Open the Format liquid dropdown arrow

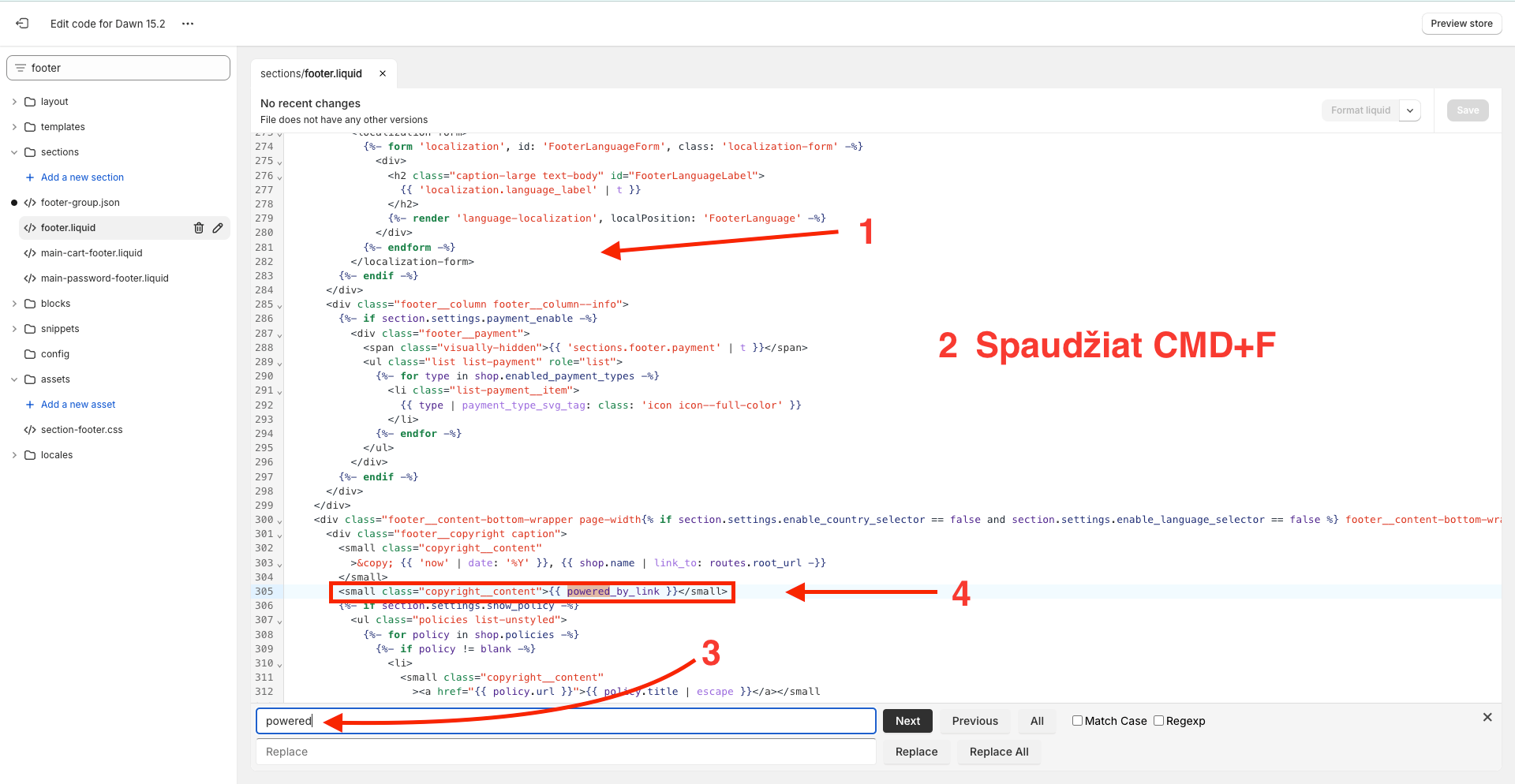pos(1410,111)
